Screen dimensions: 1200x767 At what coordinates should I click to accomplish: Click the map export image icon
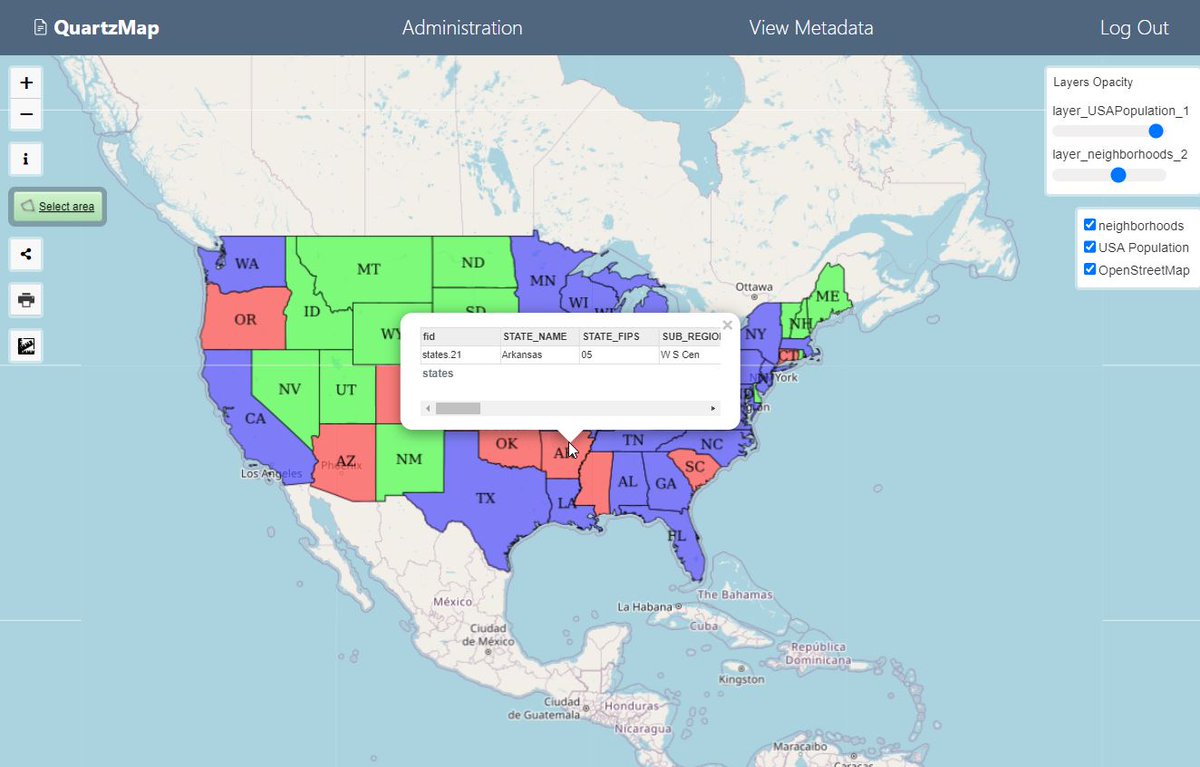click(25, 345)
